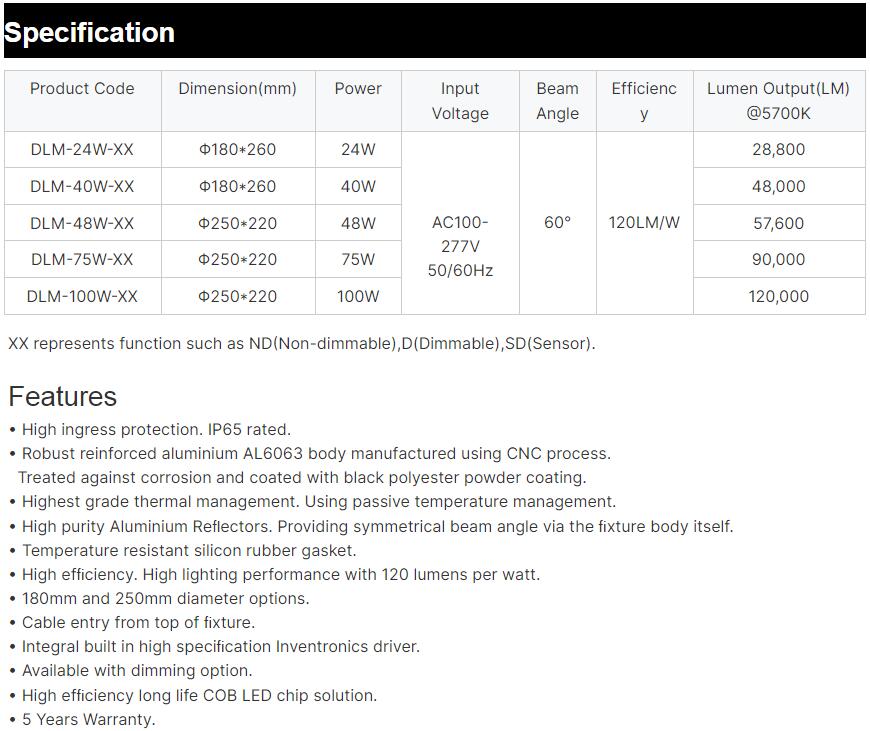Click the 120,000 lumen output value

pyautogui.click(x=778, y=297)
